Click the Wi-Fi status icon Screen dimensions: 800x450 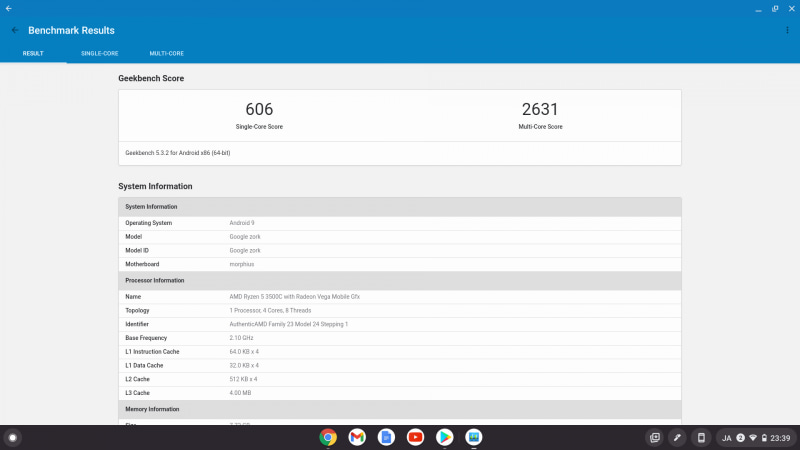(753, 438)
